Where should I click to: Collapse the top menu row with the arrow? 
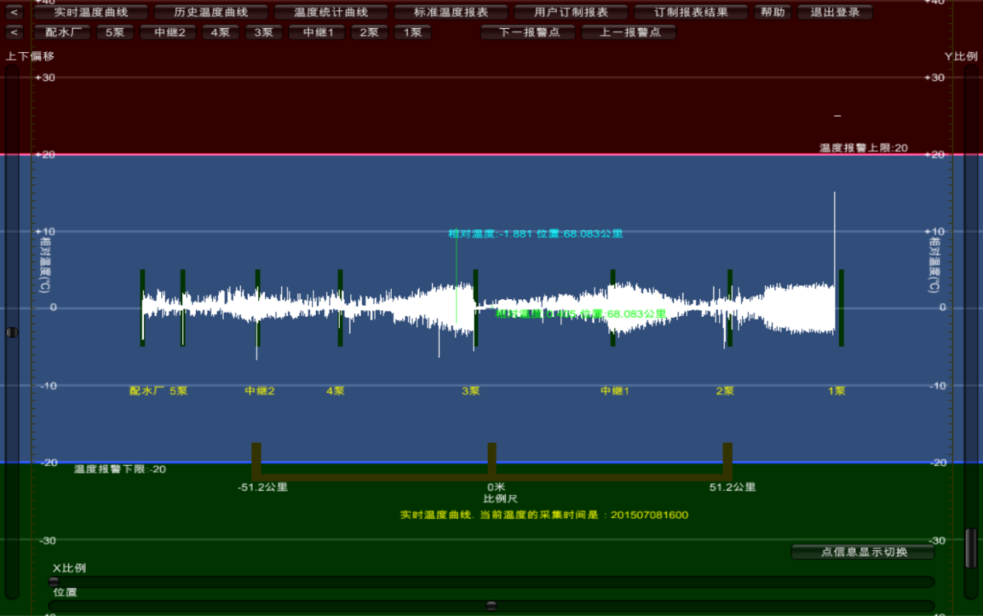[x=14, y=12]
